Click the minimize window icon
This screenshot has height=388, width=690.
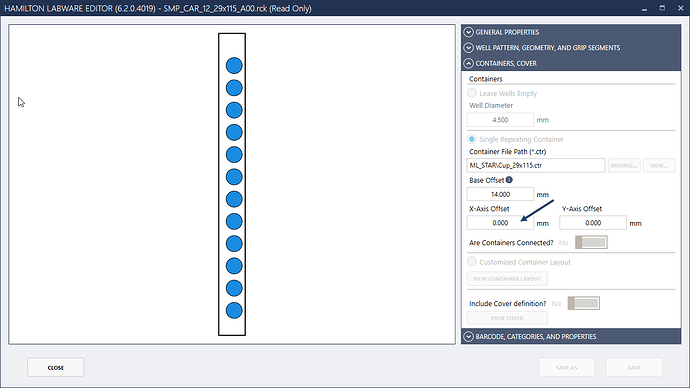point(644,8)
